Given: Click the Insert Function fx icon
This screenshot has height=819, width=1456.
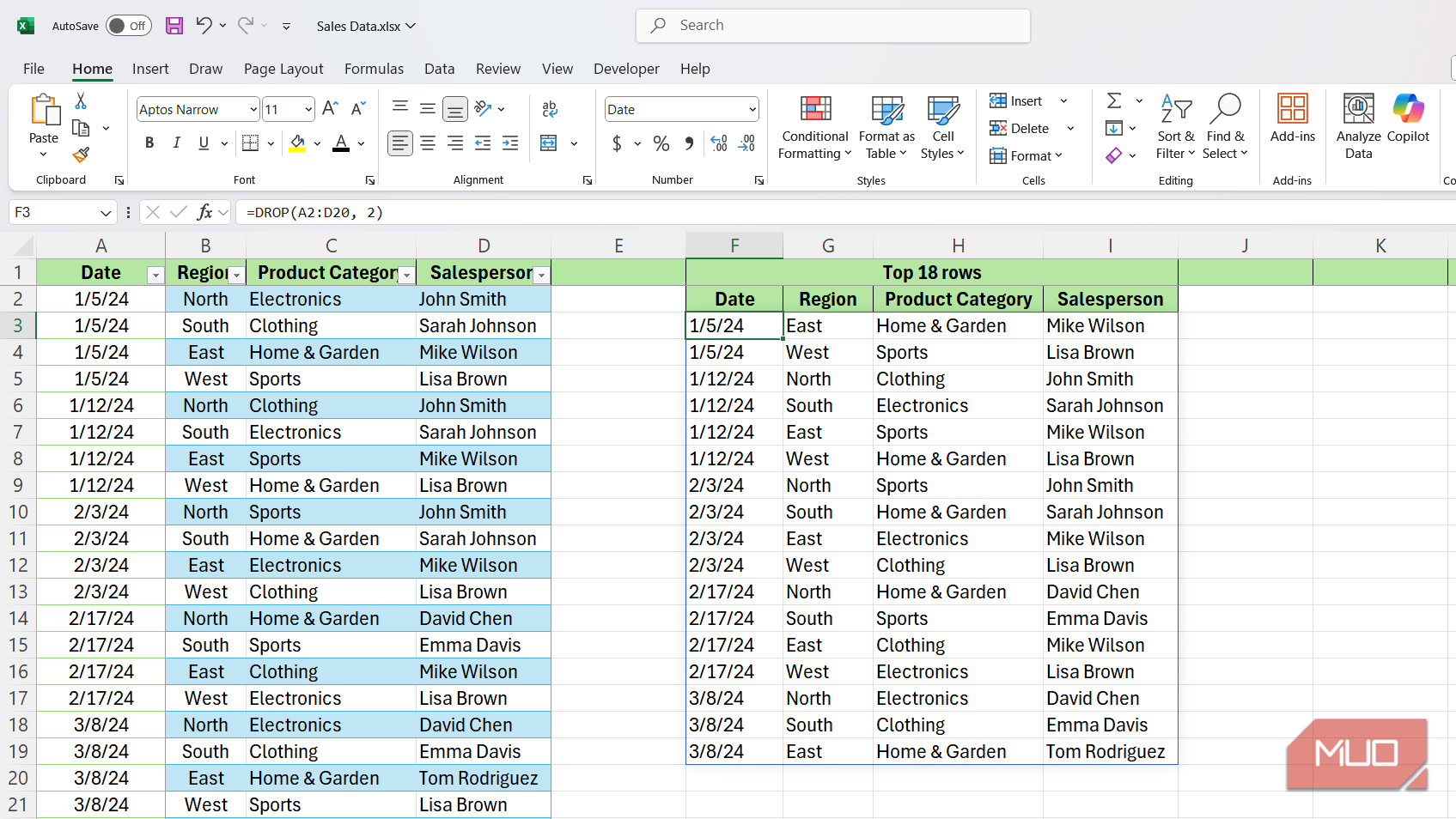Looking at the screenshot, I should [204, 212].
